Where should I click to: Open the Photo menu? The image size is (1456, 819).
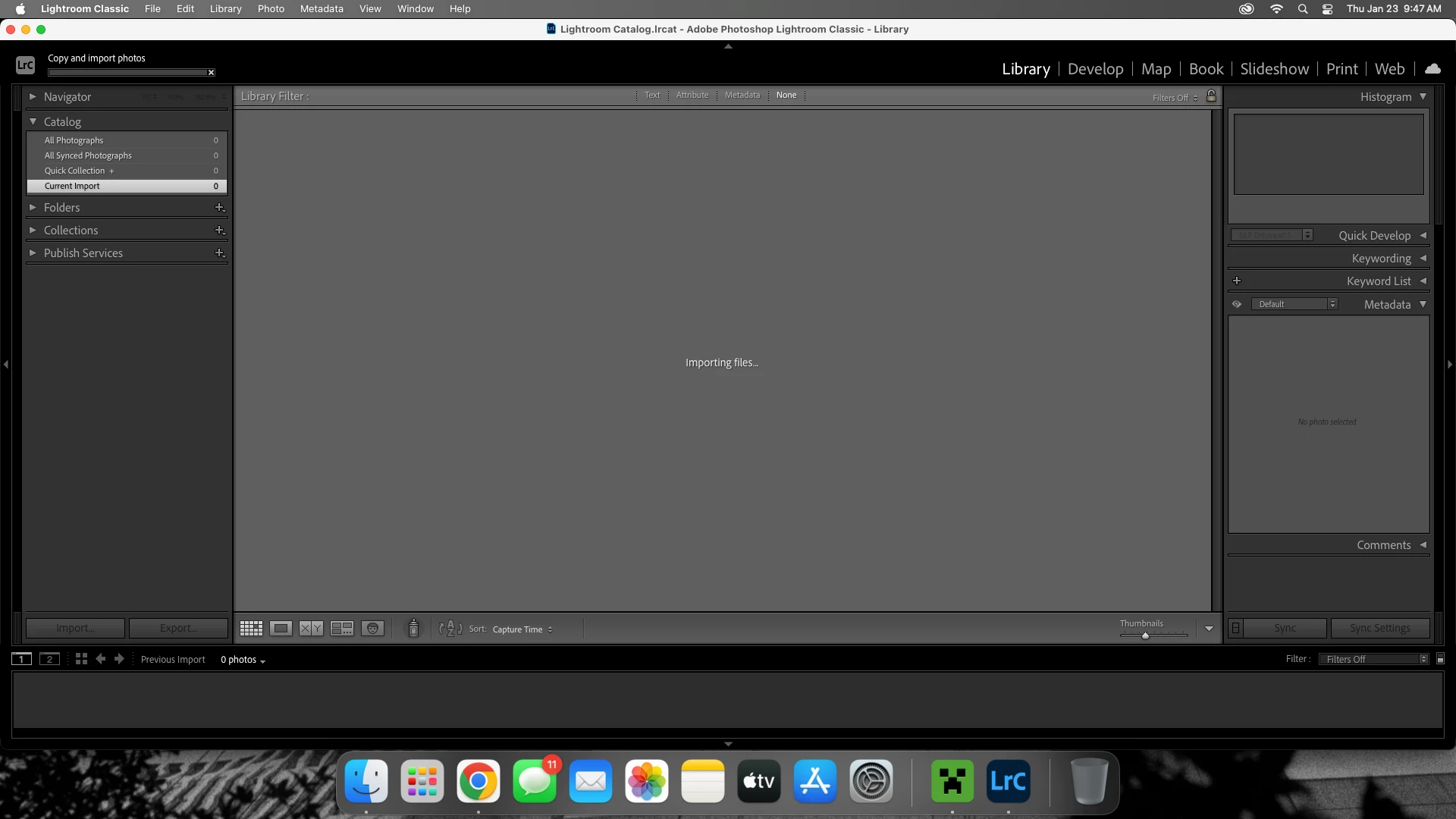(271, 9)
